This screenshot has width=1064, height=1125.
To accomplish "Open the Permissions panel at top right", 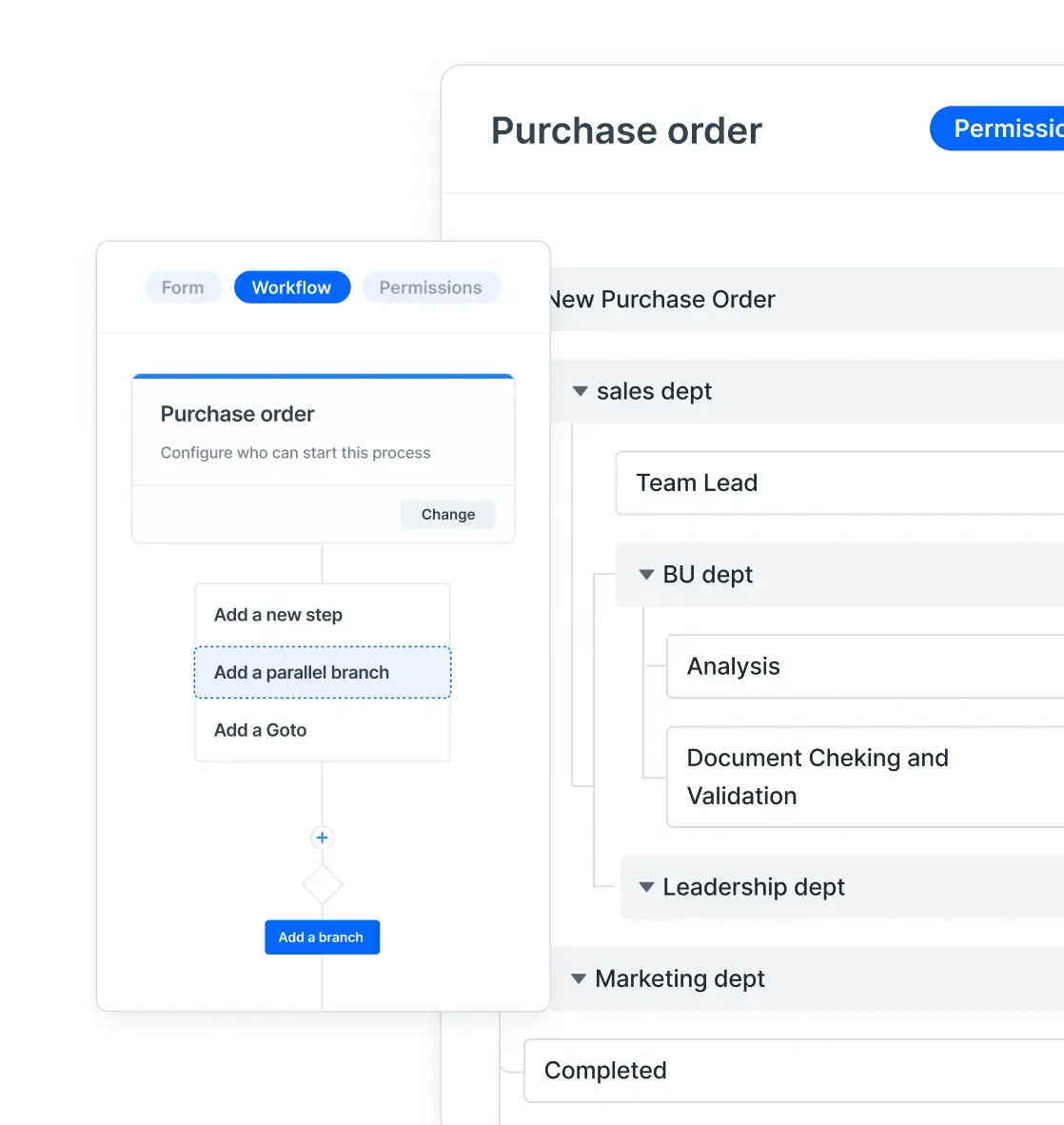I will [1009, 128].
